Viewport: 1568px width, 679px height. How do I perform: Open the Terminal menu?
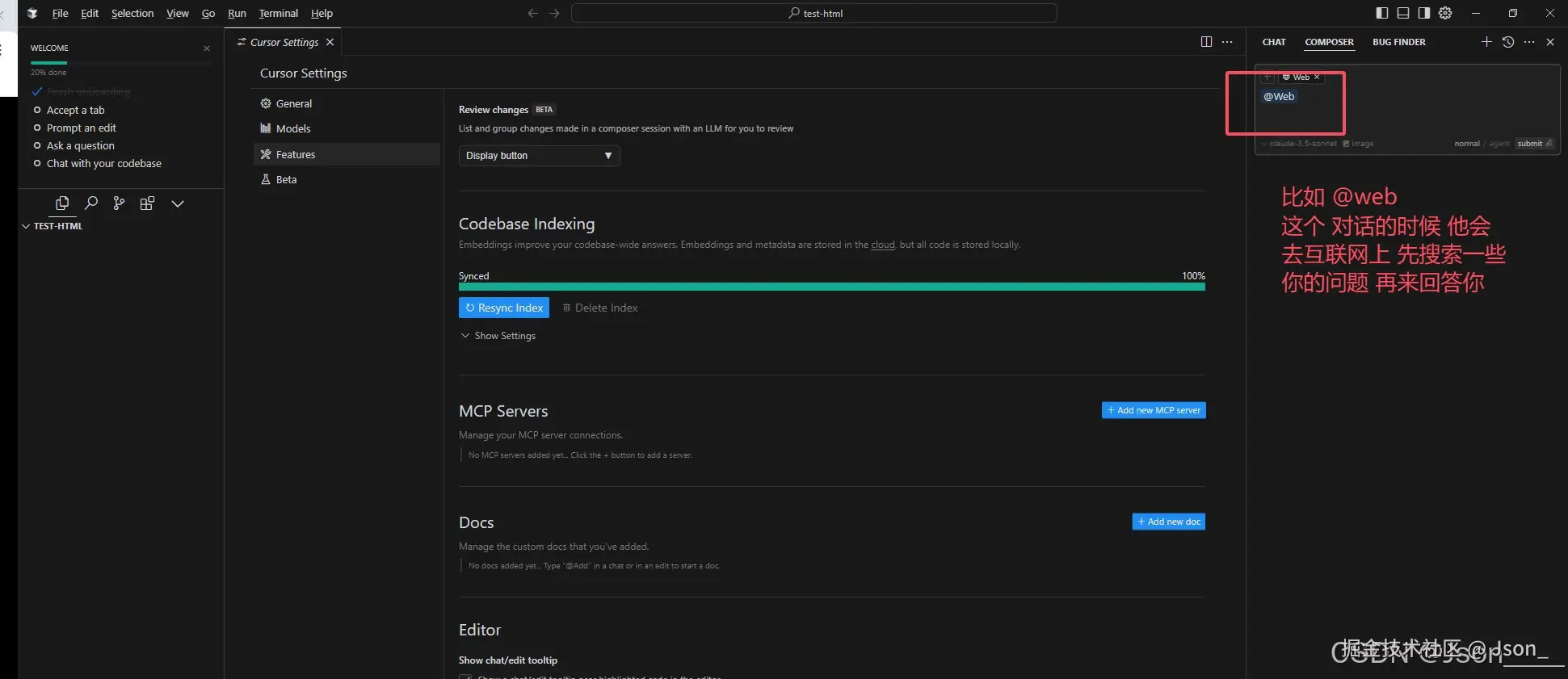(x=278, y=13)
